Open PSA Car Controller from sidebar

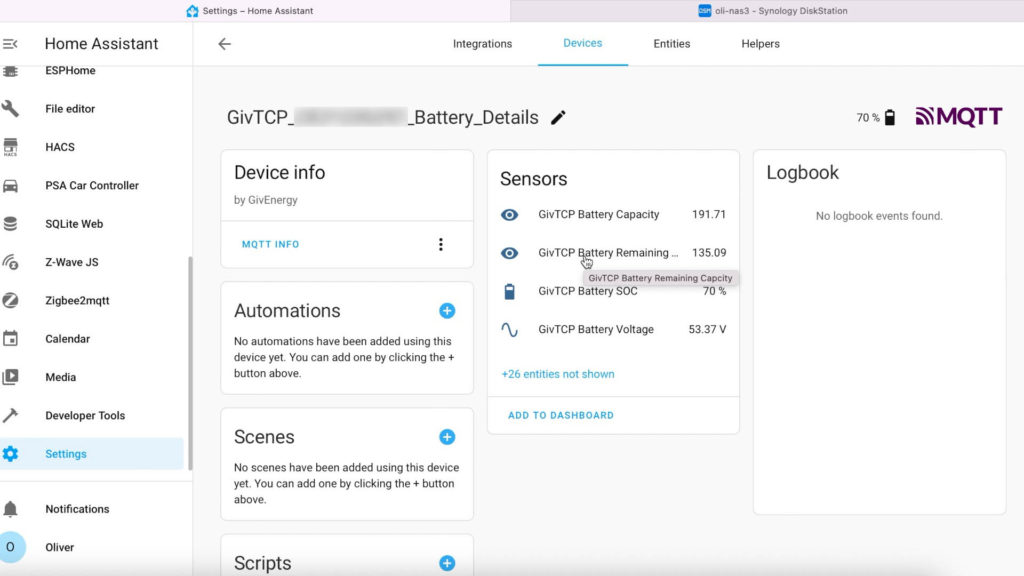click(91, 185)
